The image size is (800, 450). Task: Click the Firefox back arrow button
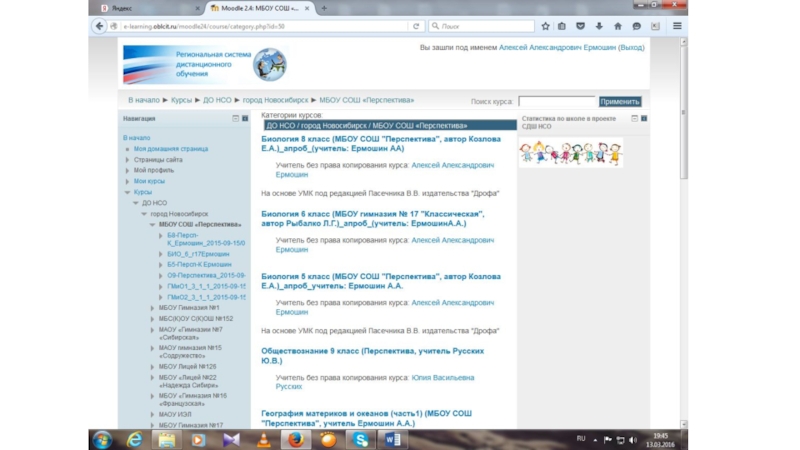click(99, 26)
